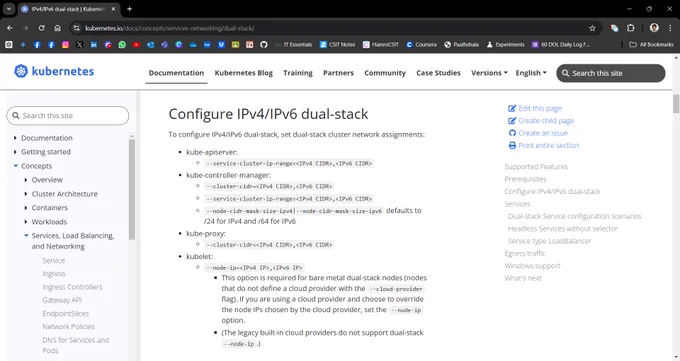This screenshot has width=680, height=361.
Task: Open the Coursera bookmark
Action: pyautogui.click(x=422, y=44)
